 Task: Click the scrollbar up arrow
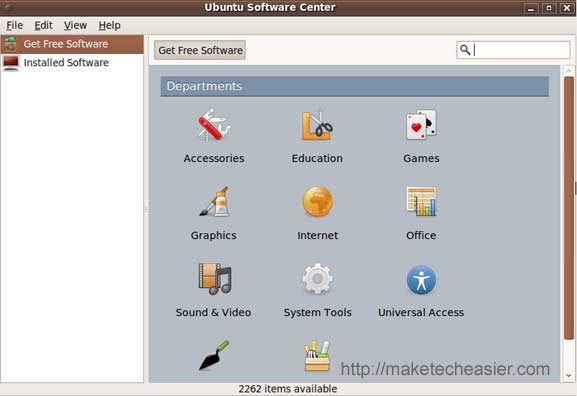pos(569,71)
